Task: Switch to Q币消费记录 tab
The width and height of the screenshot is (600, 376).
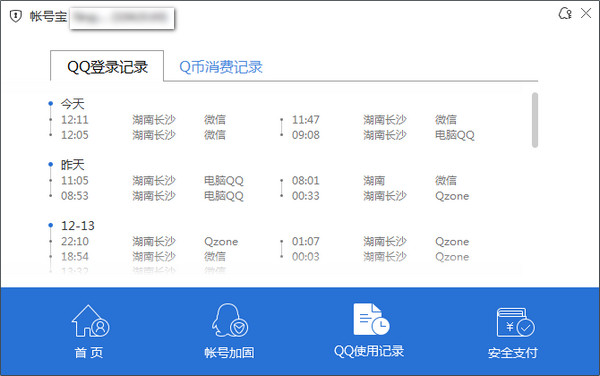Action: pyautogui.click(x=221, y=67)
